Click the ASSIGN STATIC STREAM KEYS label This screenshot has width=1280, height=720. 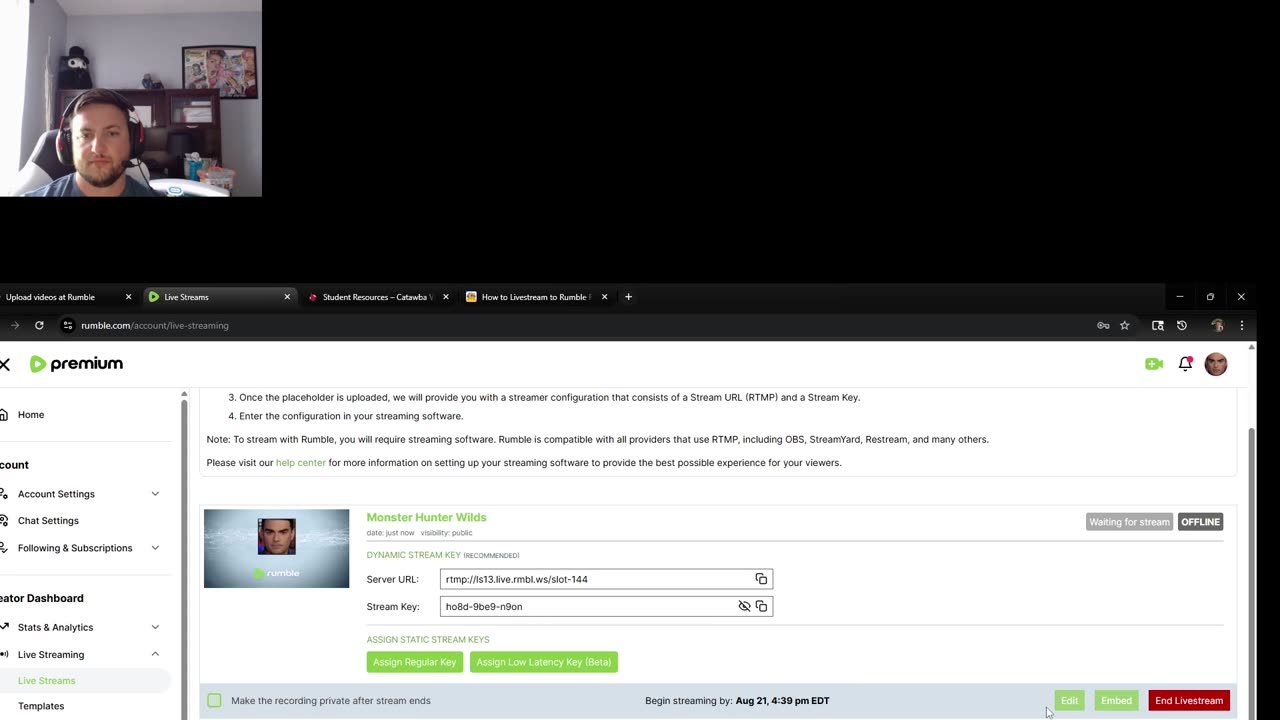click(428, 640)
